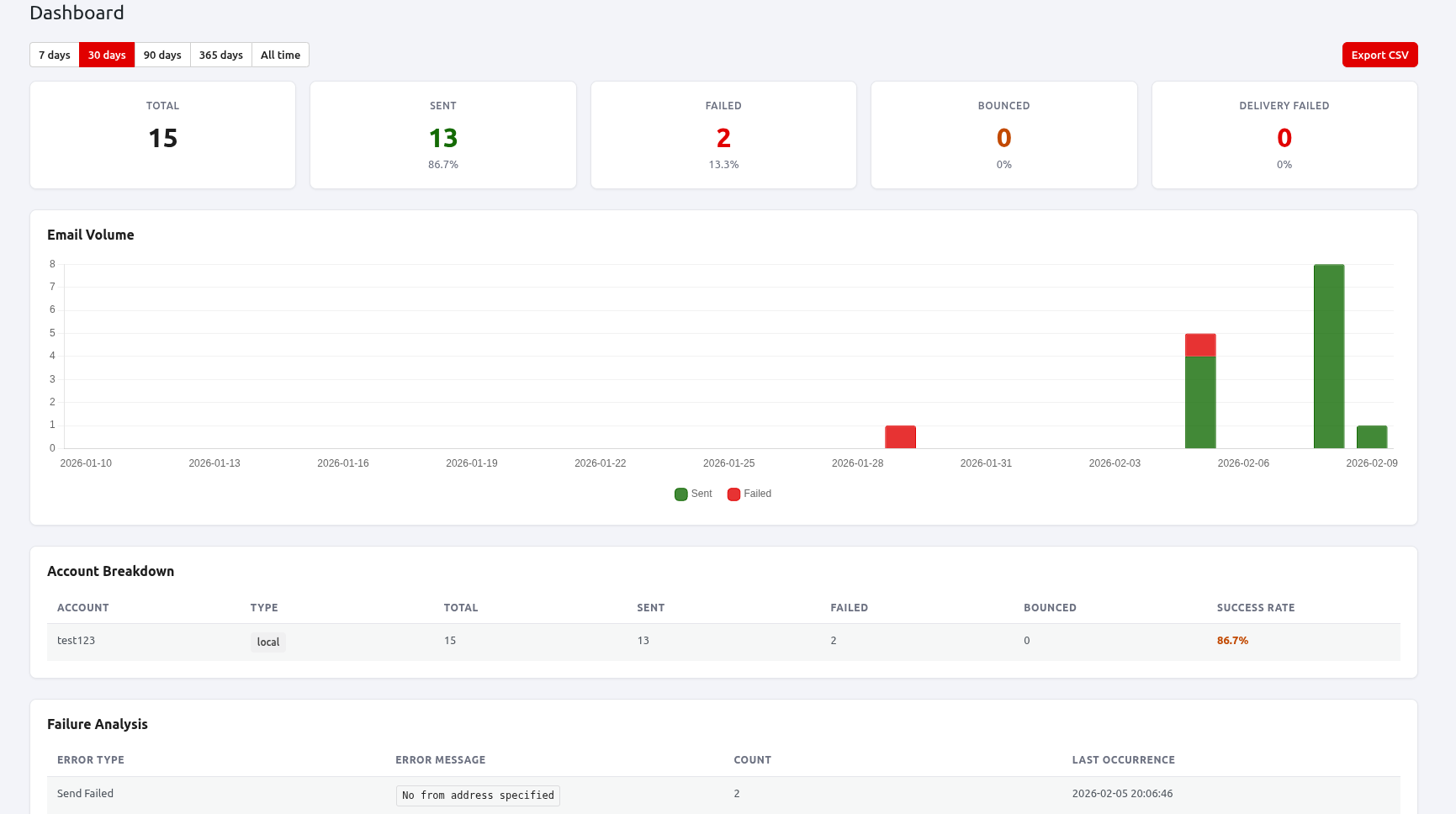Click the FAILED stat showing 2
Viewport: 1456px width, 814px height.
(723, 137)
